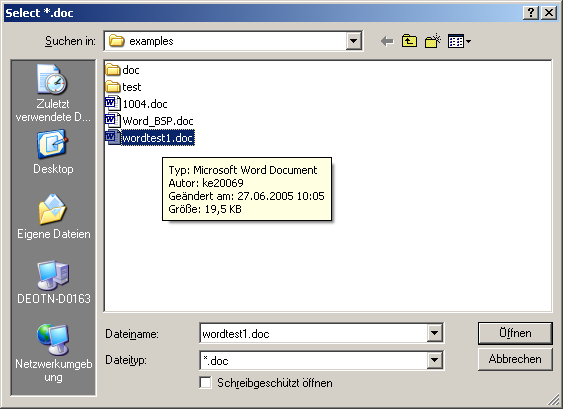Select the Word_BSP.doc file
The height and width of the screenshot is (409, 563).
pyautogui.click(x=149, y=121)
